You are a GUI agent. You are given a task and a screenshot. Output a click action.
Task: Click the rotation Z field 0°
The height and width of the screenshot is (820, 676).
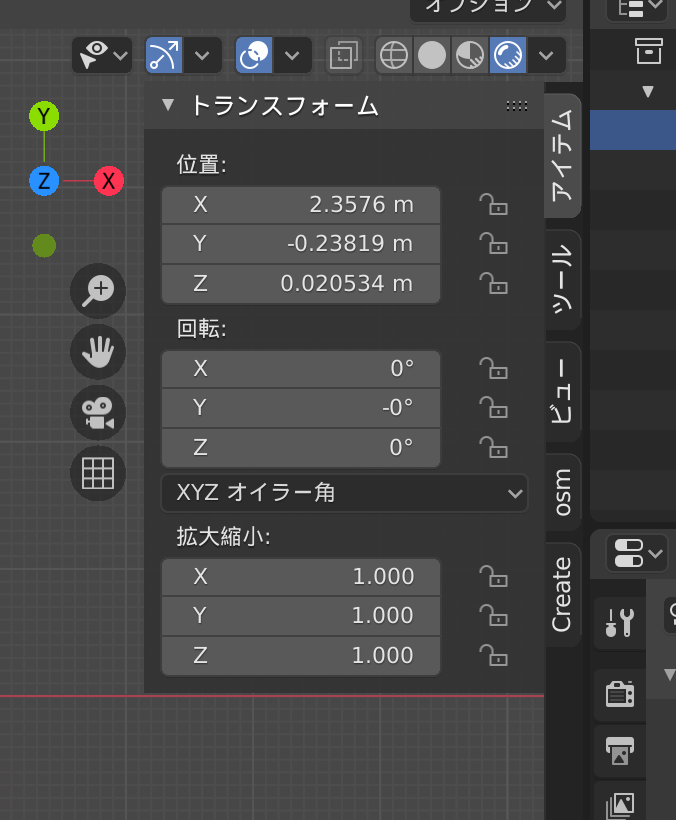point(301,448)
